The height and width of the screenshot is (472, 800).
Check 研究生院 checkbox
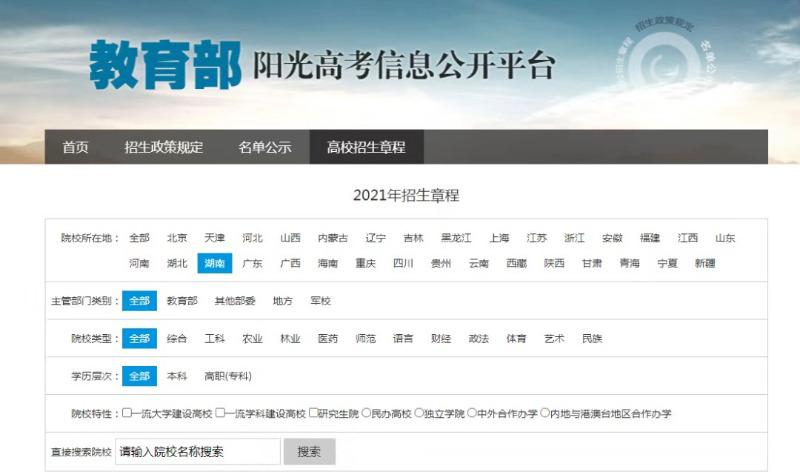[313, 413]
